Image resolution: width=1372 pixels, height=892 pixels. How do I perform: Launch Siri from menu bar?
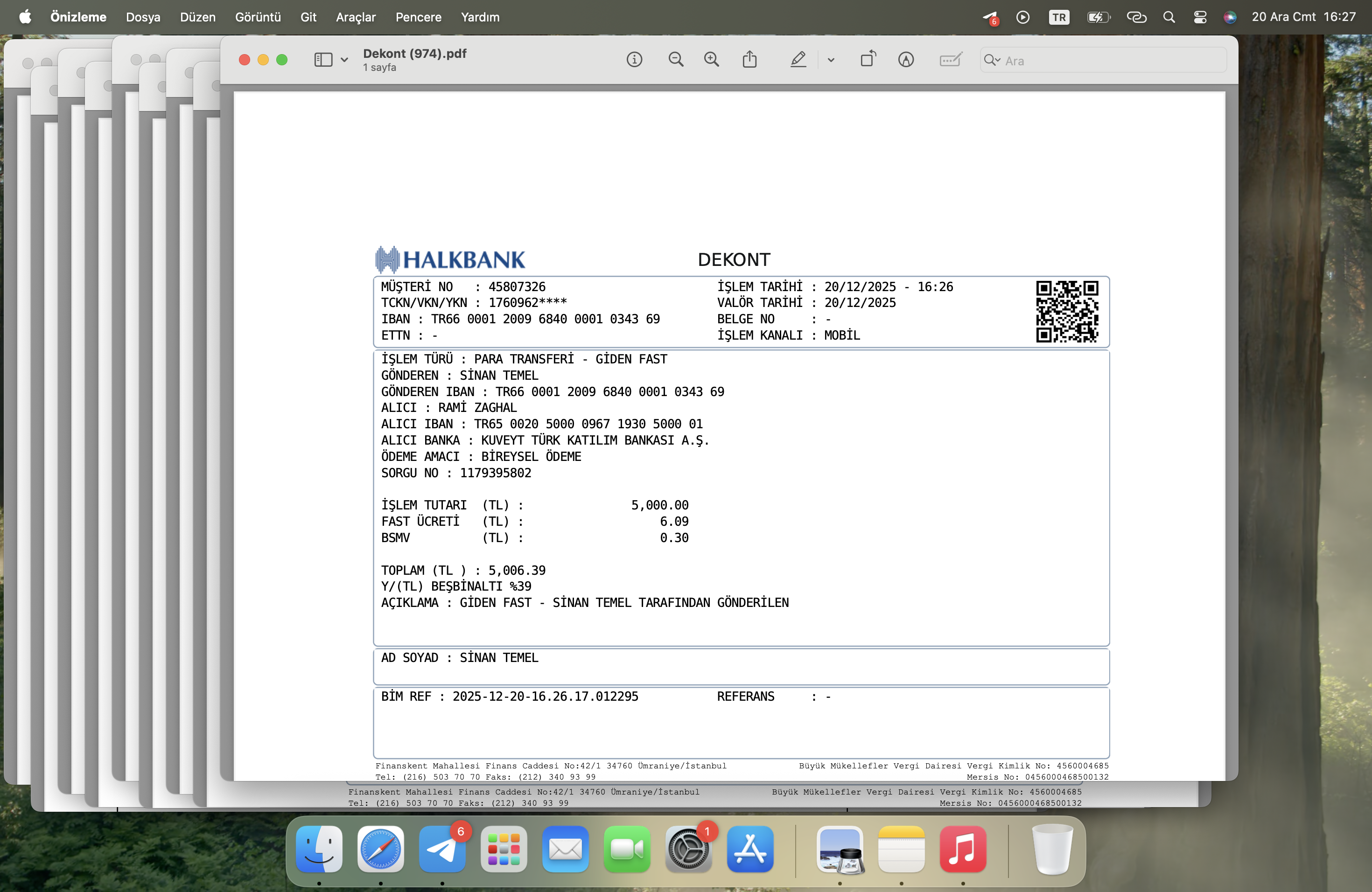click(x=1230, y=17)
